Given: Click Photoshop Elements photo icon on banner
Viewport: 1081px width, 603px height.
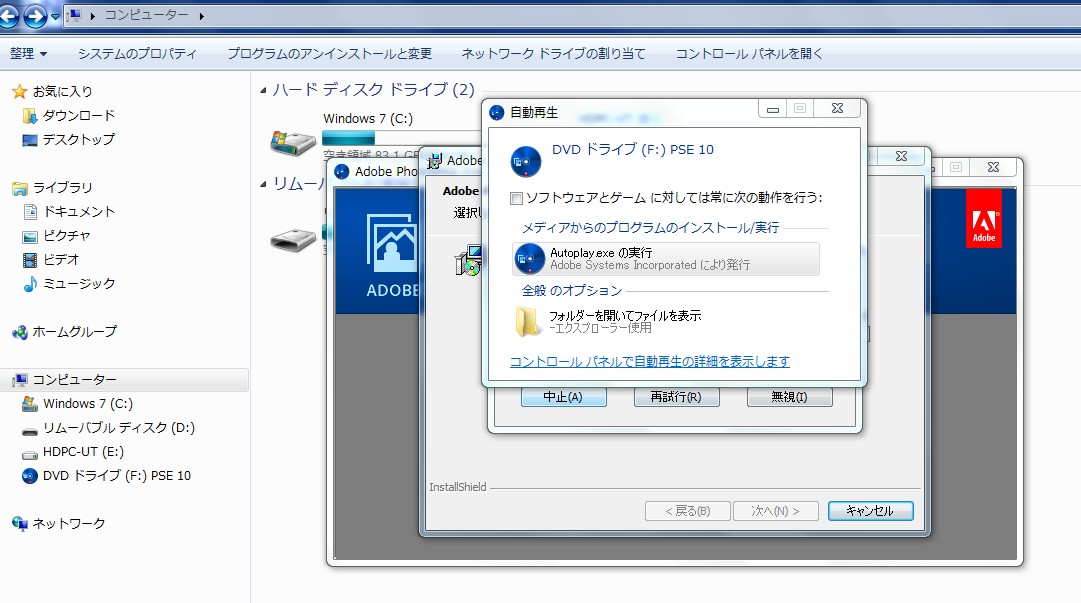Looking at the screenshot, I should pos(392,243).
